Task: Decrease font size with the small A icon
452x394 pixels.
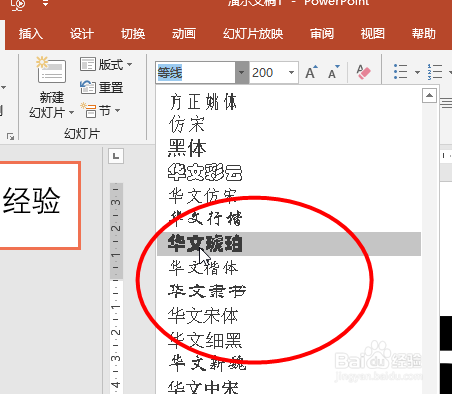Action: (334, 72)
